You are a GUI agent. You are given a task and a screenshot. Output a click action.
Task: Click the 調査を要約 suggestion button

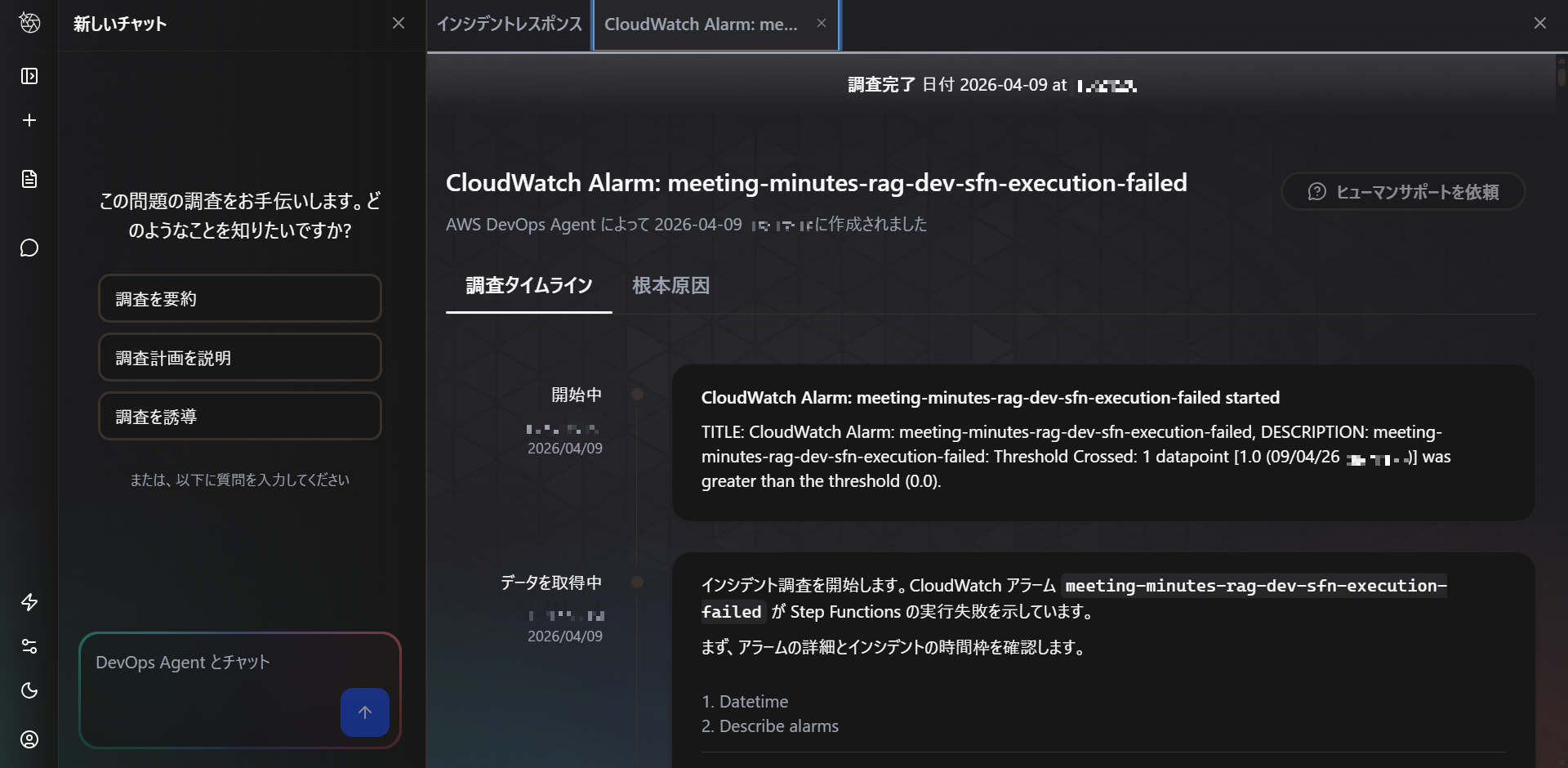[240, 299]
